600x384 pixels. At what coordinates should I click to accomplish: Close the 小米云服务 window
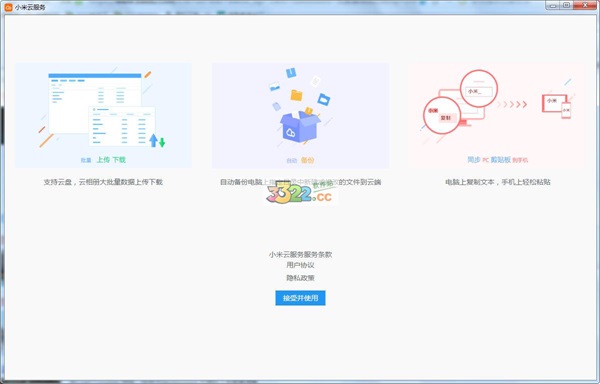pyautogui.click(x=585, y=5)
